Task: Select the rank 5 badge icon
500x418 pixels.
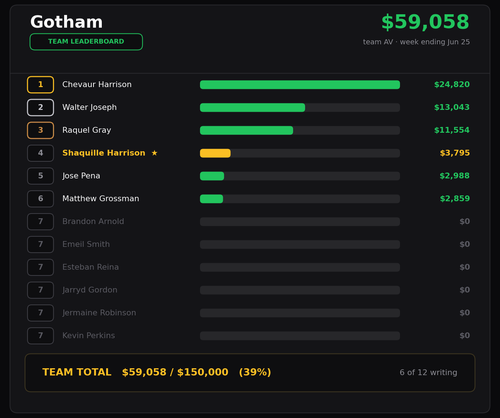Action: coord(40,176)
